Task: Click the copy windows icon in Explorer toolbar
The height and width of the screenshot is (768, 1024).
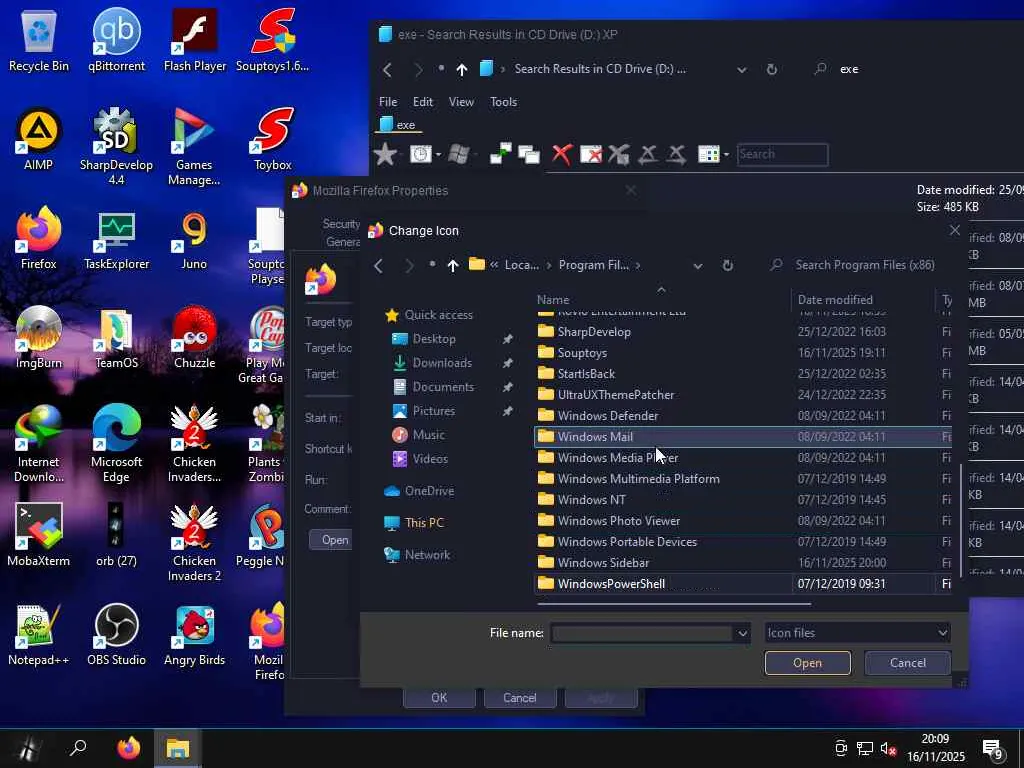Action: 528,154
